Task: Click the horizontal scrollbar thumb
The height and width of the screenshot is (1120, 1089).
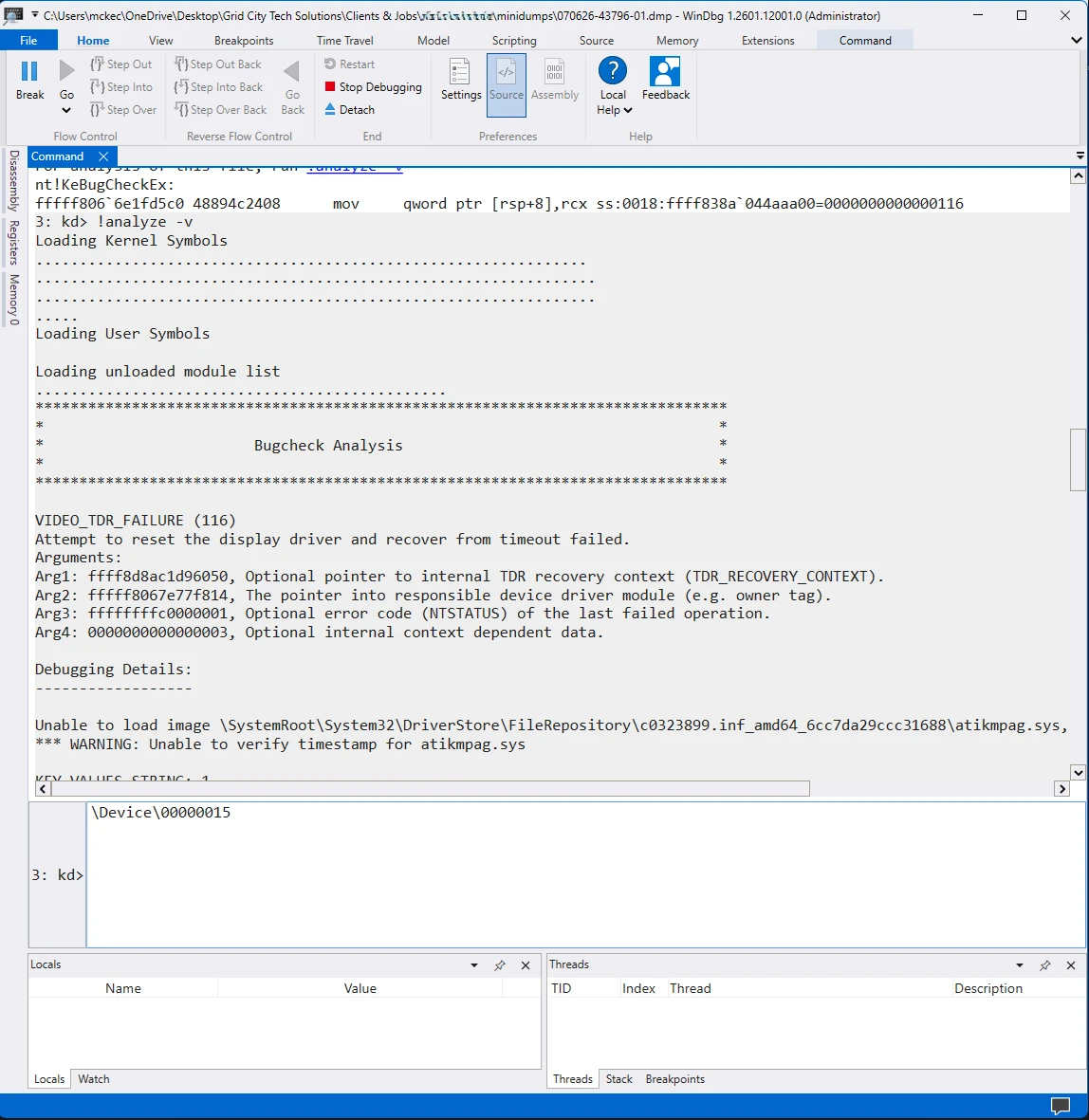Action: pyautogui.click(x=430, y=789)
